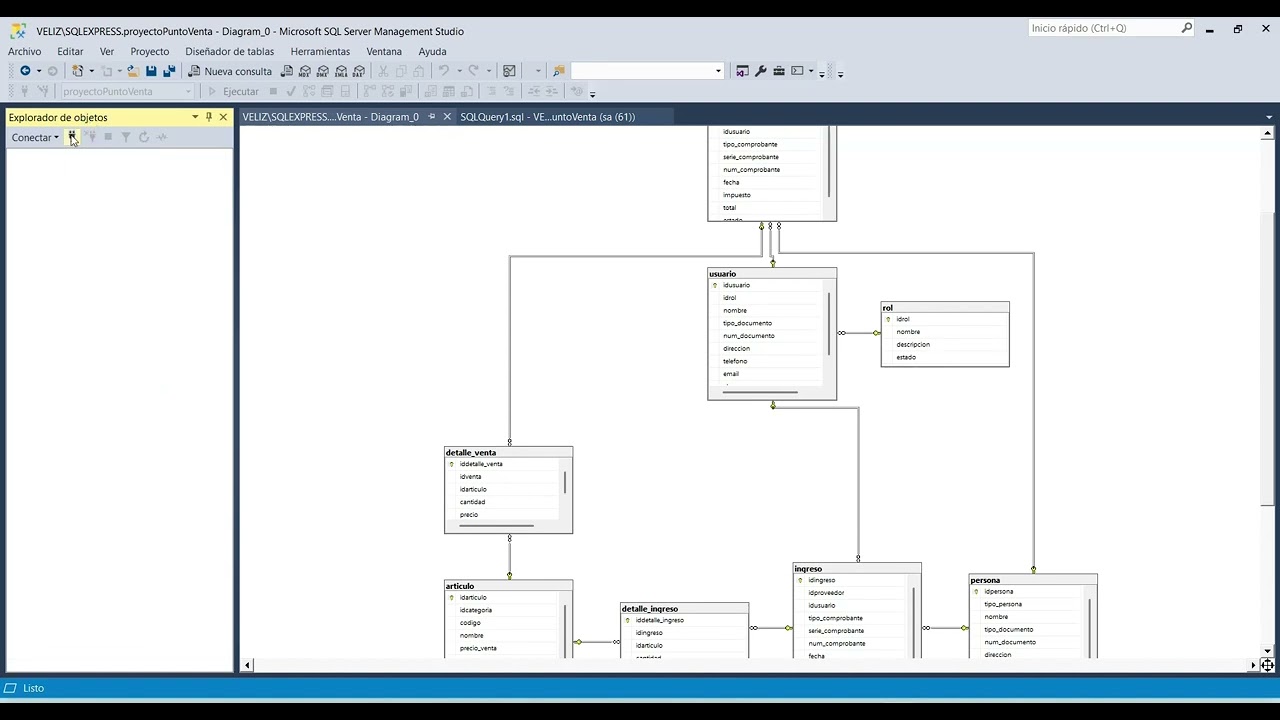Screen dimensions: 1280x720
Task: Open the Editar menu
Action: (70, 51)
